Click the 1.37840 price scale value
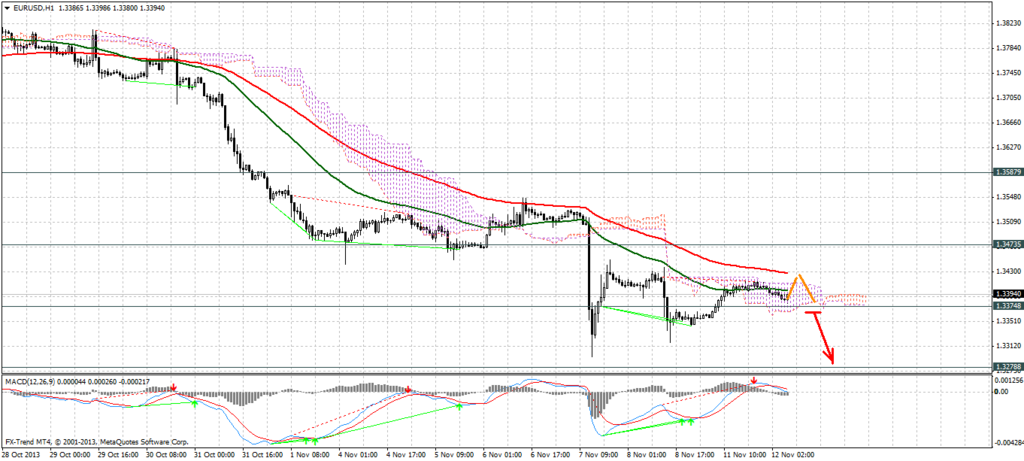Image resolution: width=1024 pixels, height=461 pixels. click(1008, 48)
